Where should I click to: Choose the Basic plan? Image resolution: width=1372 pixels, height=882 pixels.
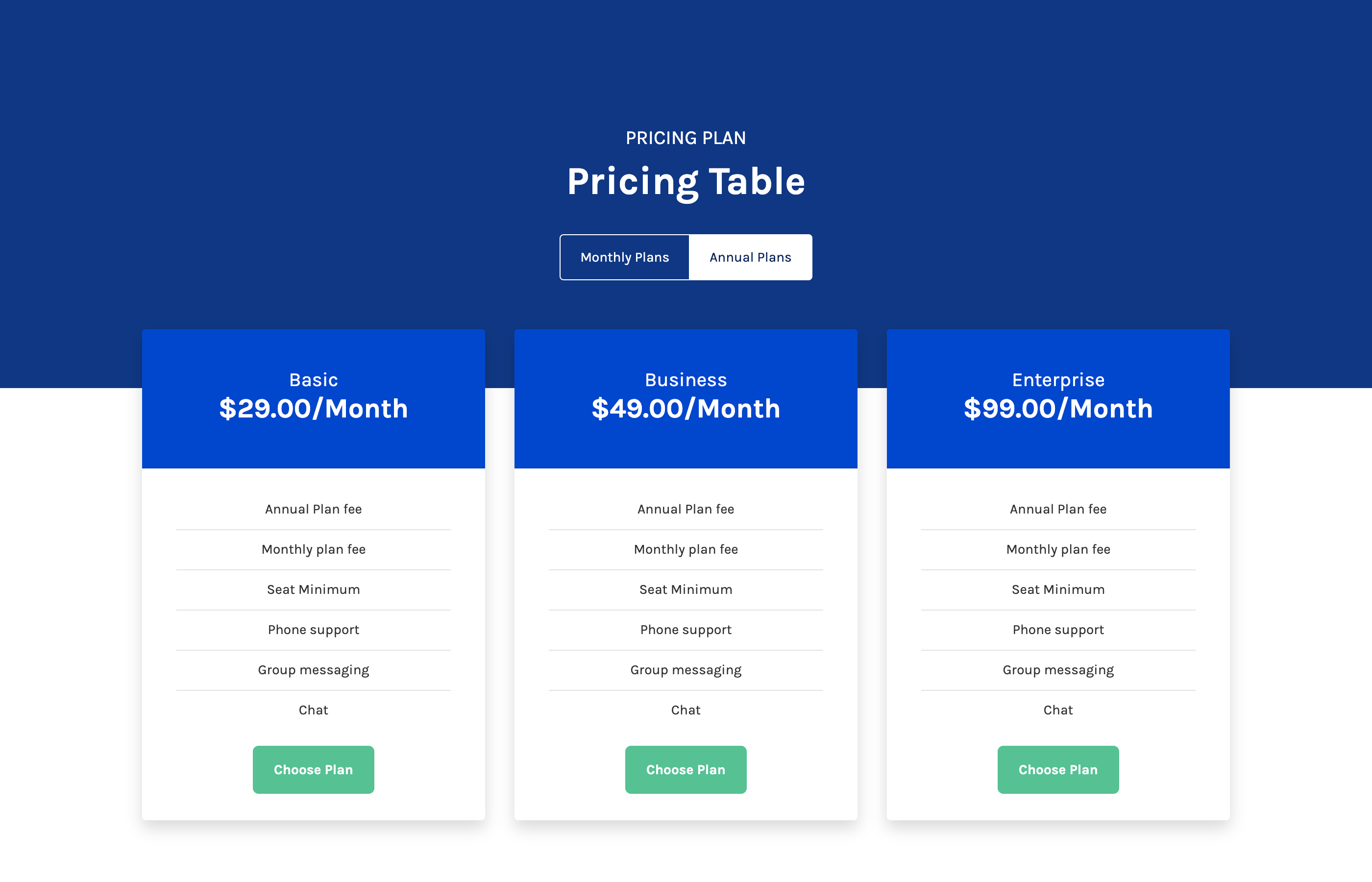(313, 769)
